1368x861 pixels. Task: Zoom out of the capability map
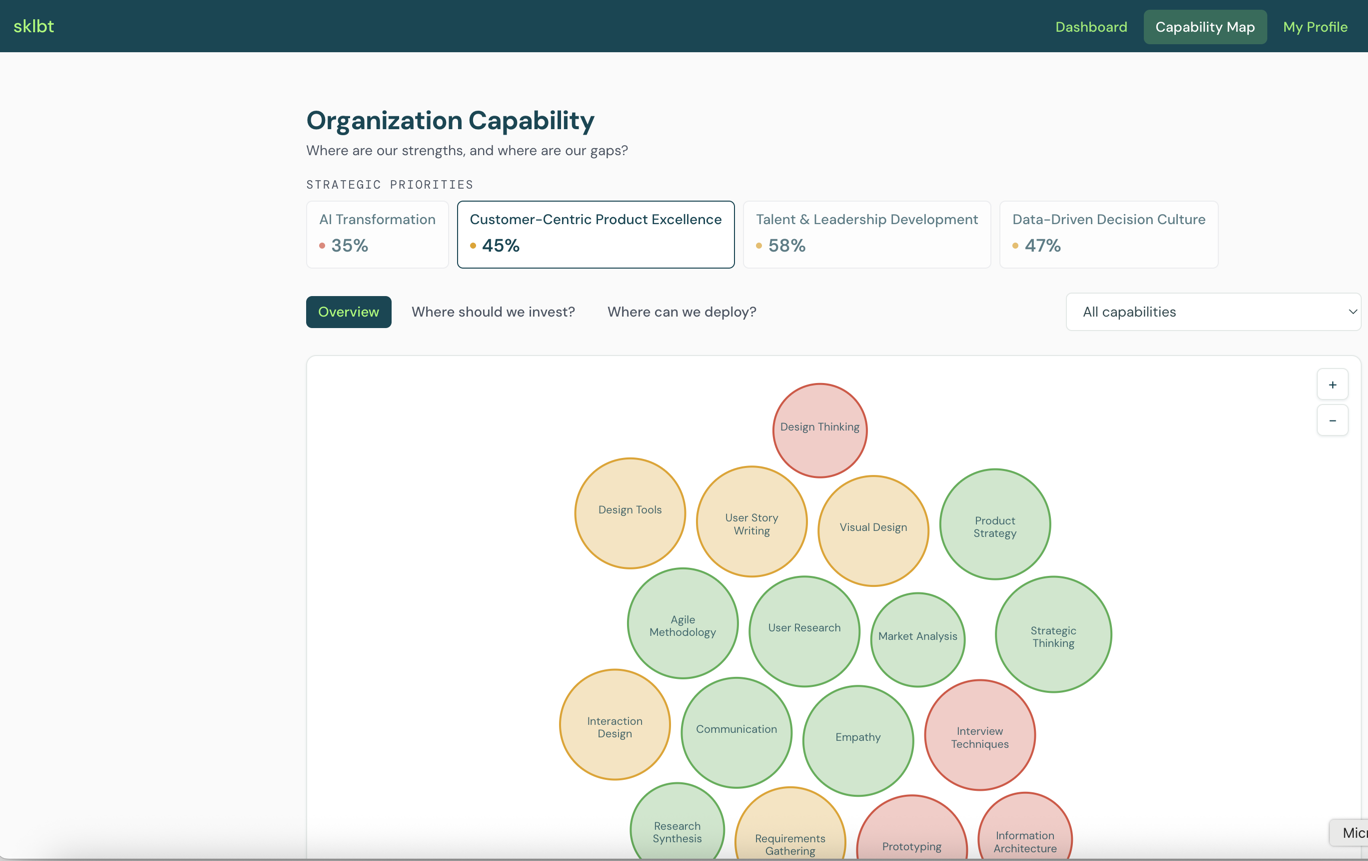(1332, 420)
